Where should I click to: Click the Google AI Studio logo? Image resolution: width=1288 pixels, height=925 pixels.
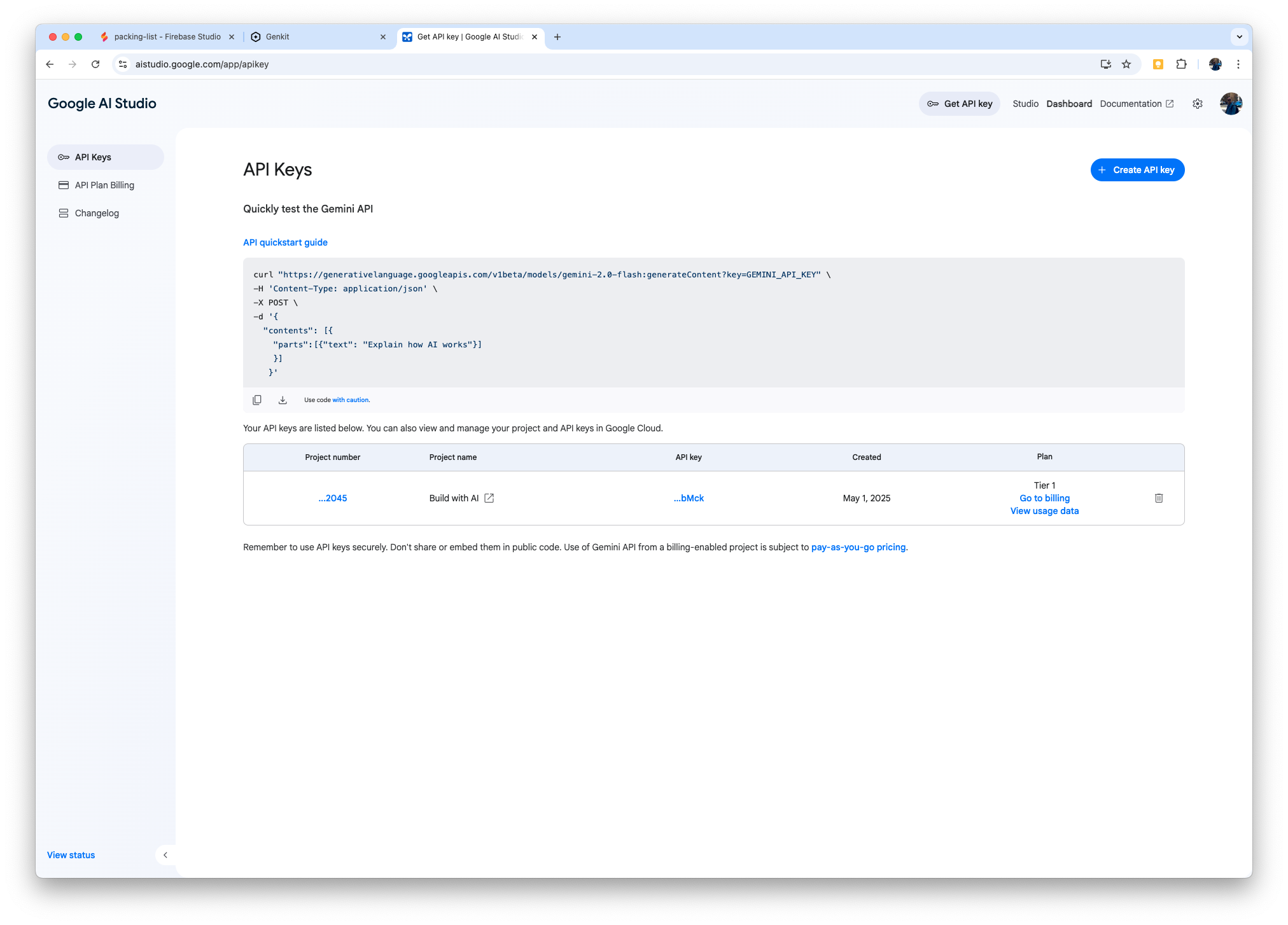(102, 104)
